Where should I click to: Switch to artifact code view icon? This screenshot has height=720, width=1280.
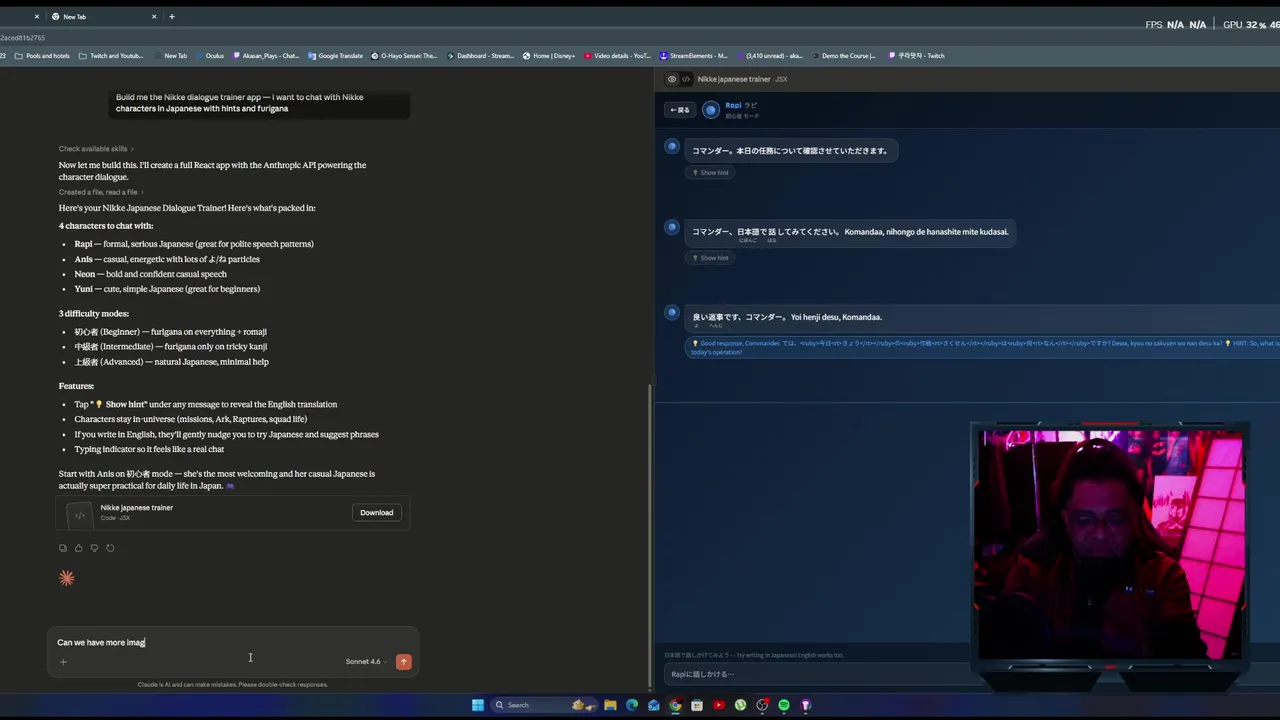[x=686, y=79]
